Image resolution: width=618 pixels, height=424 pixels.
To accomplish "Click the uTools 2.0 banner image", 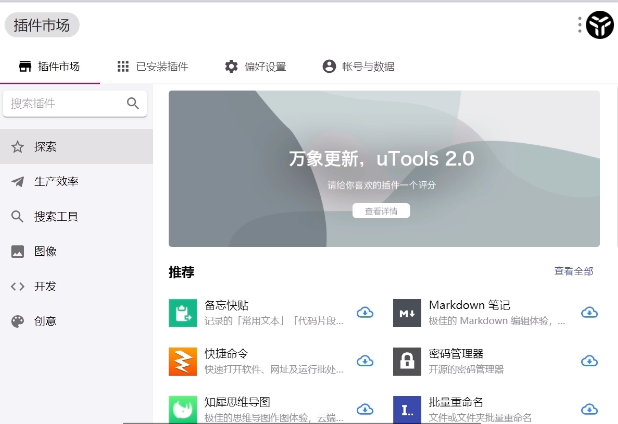I will click(x=384, y=169).
